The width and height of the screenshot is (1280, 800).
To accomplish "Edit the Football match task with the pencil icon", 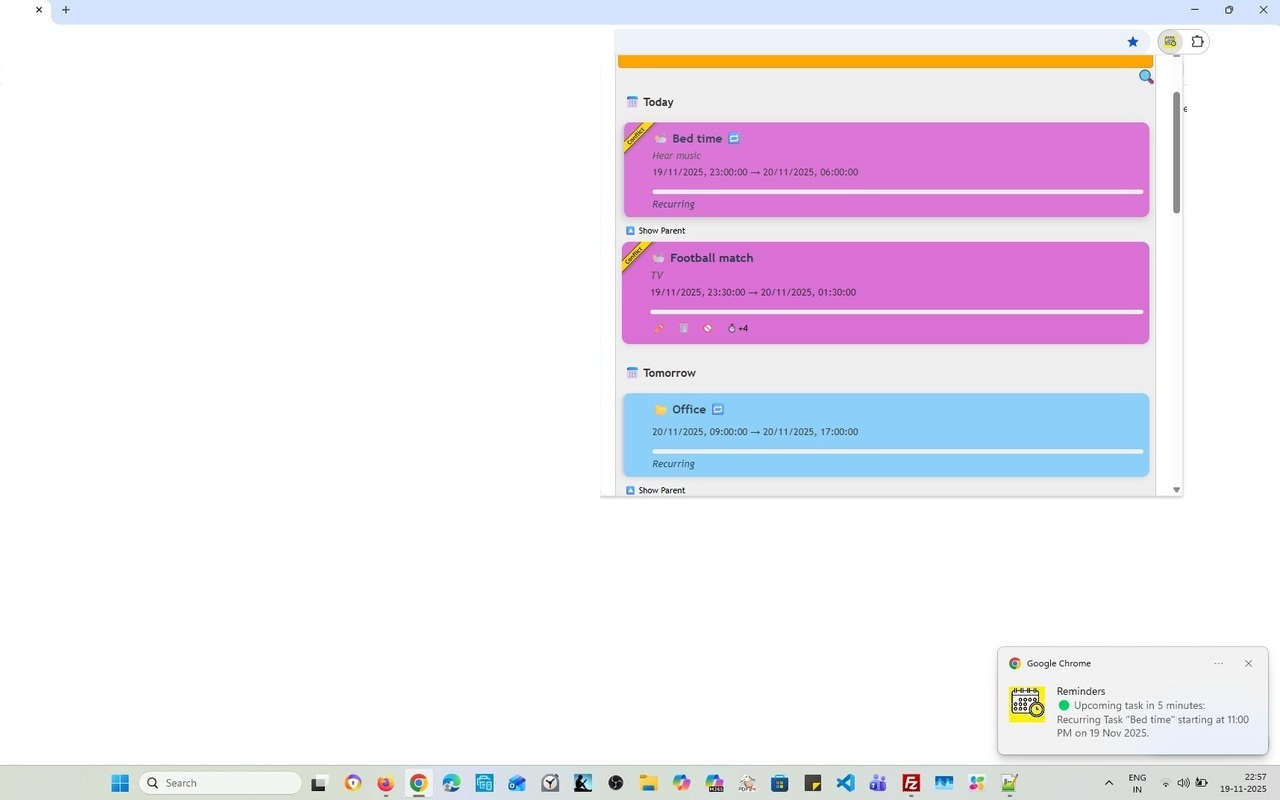I will click(659, 328).
